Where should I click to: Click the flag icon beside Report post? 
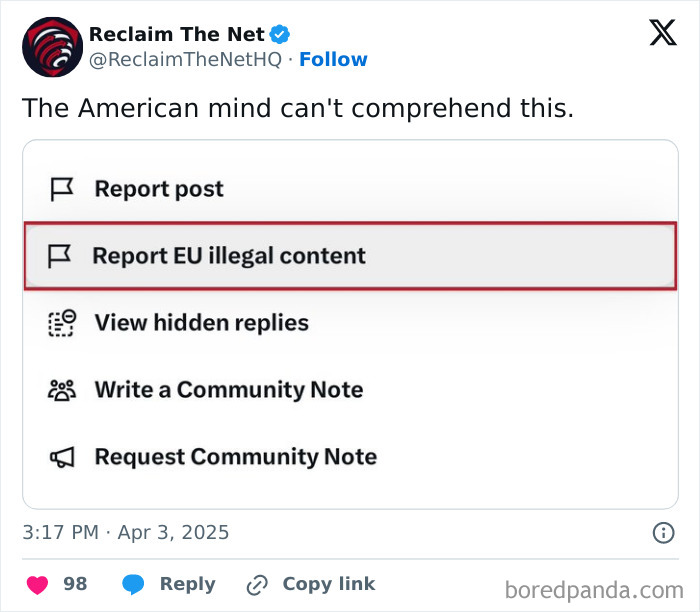click(62, 189)
